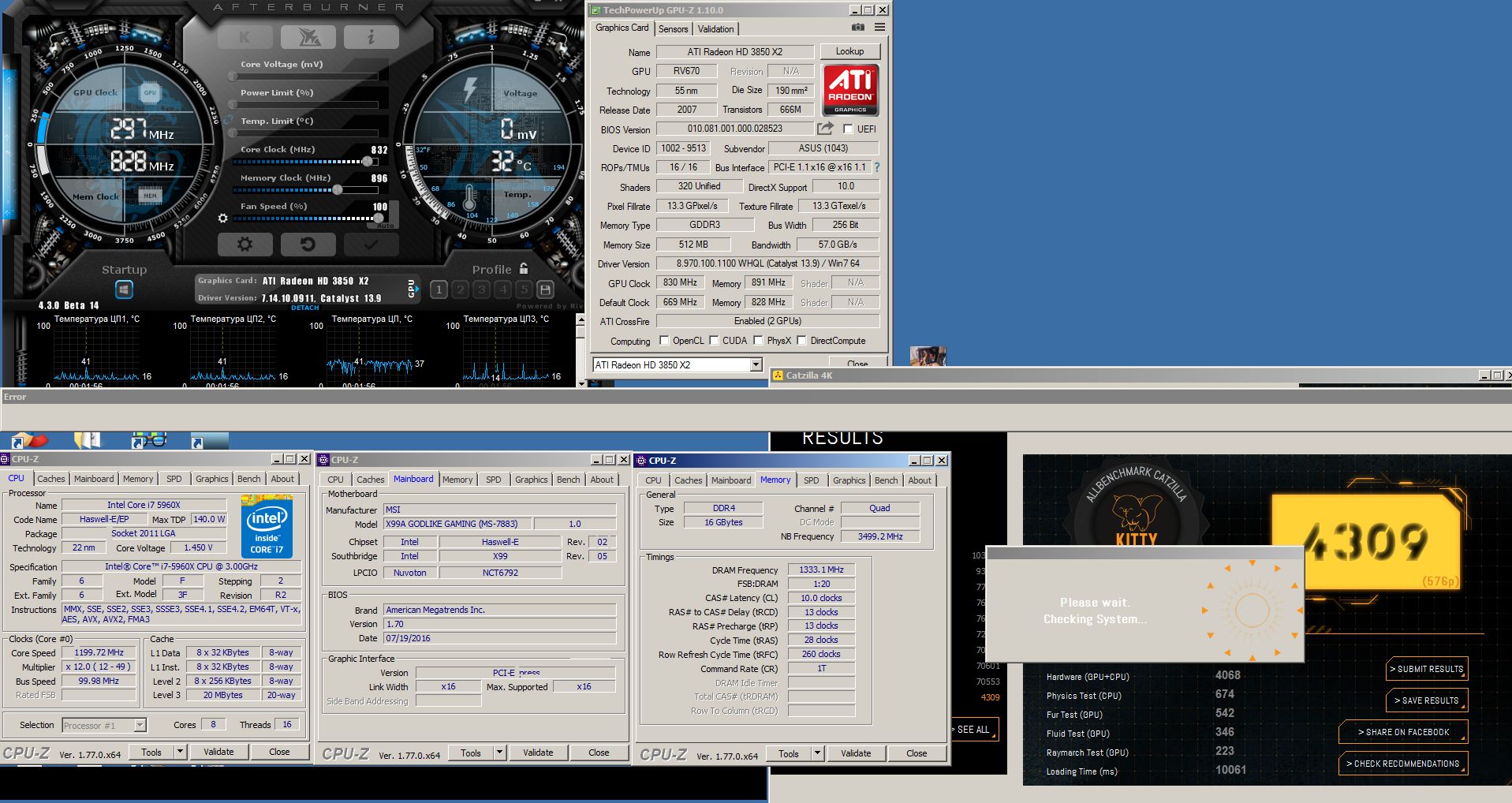
Task: Switch to the Sensors tab in GPU-Z
Action: [673, 29]
